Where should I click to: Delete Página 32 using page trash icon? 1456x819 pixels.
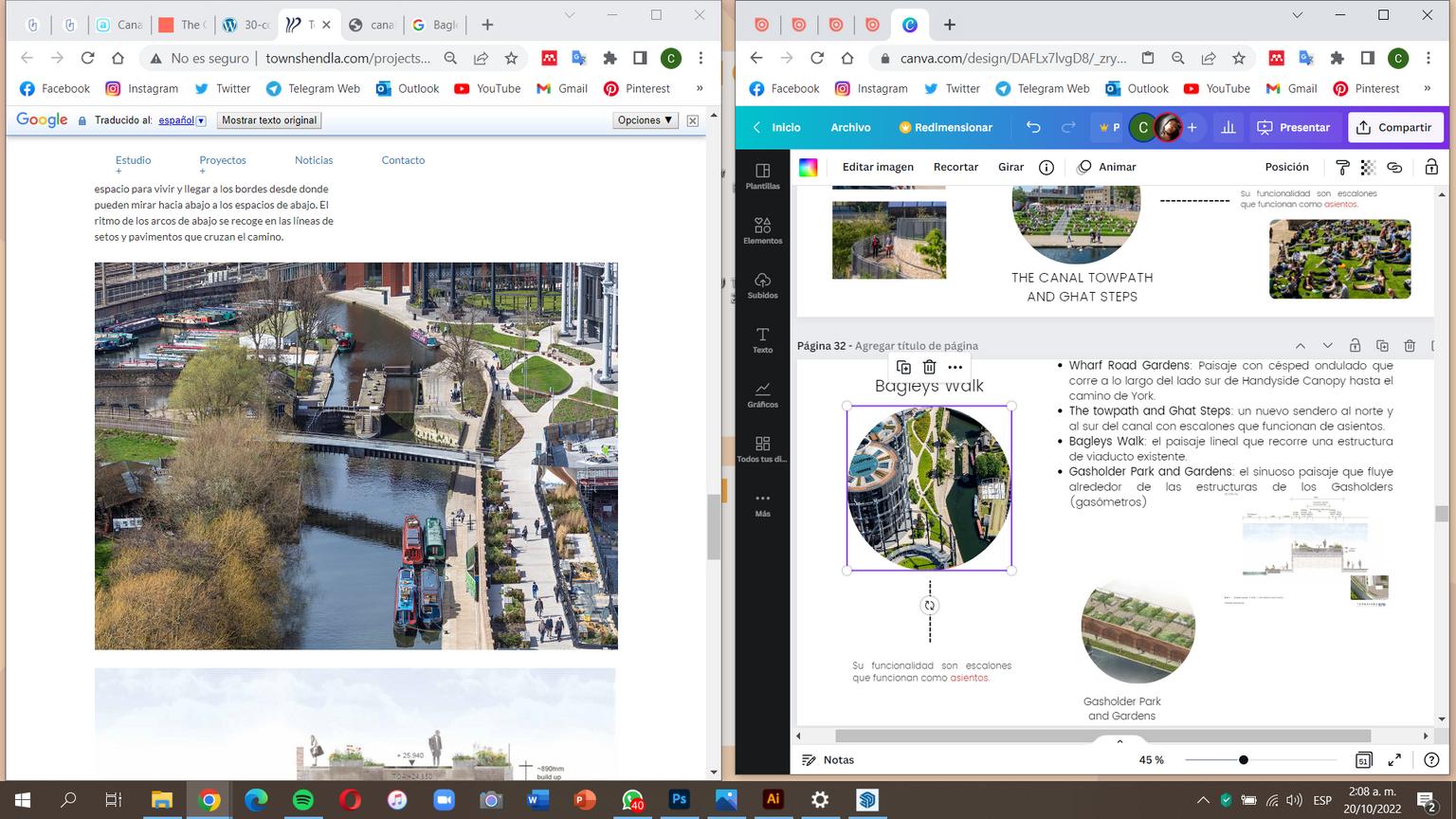click(1410, 346)
